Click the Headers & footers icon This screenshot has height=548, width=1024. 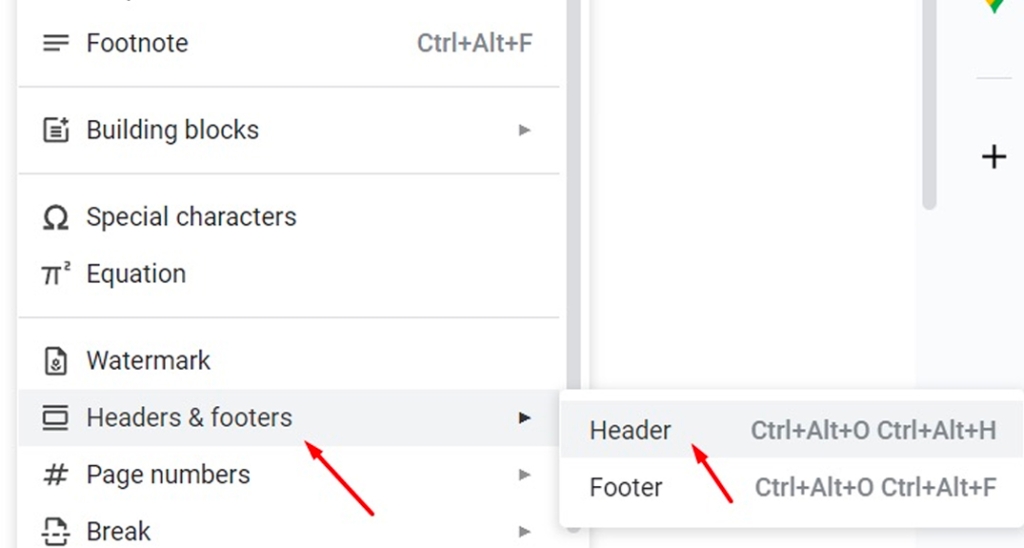[56, 417]
